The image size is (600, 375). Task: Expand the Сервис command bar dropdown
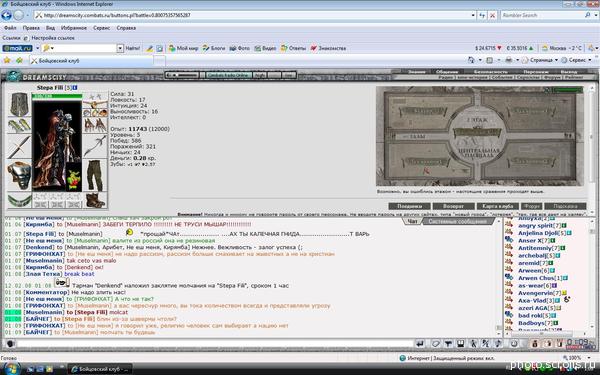[x=590, y=60]
